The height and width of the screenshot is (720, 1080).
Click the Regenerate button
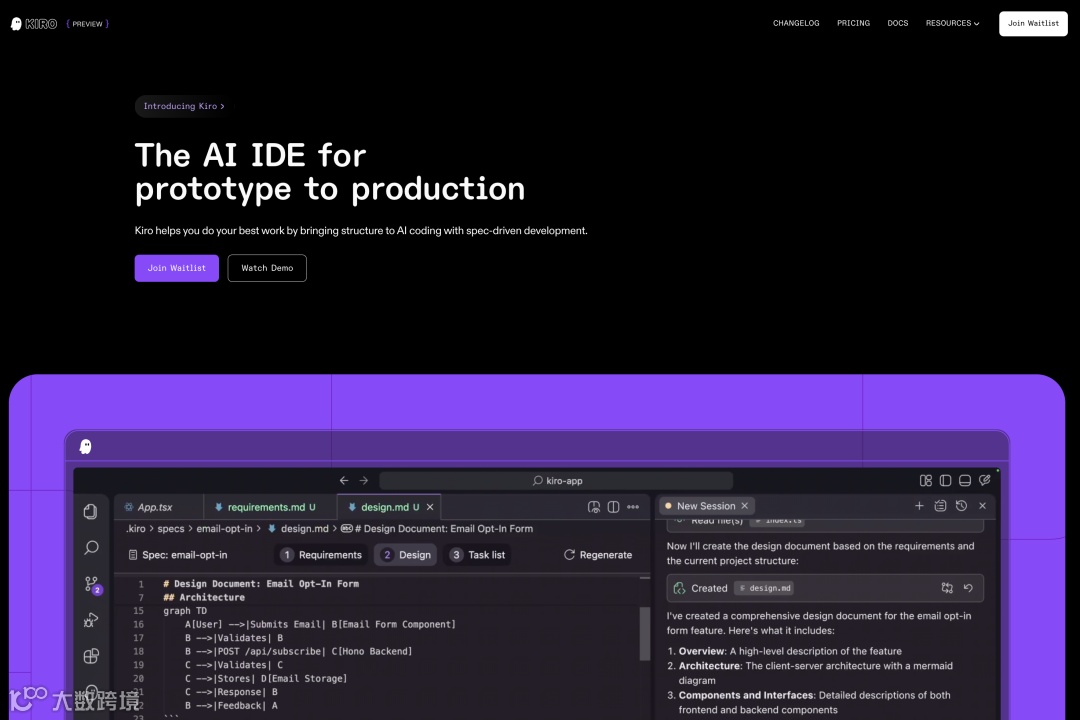598,555
